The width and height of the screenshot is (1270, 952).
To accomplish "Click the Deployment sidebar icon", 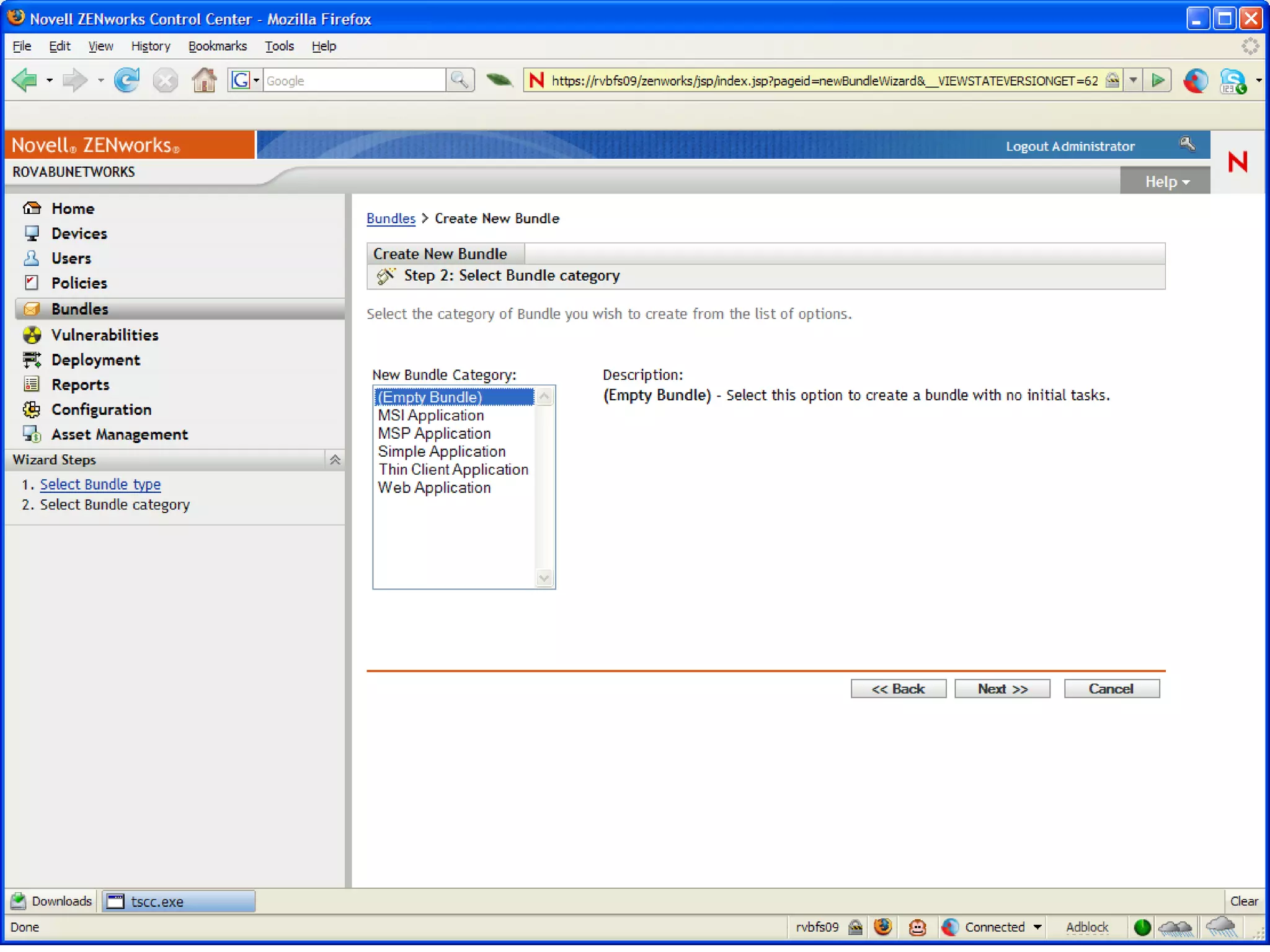I will tap(32, 360).
